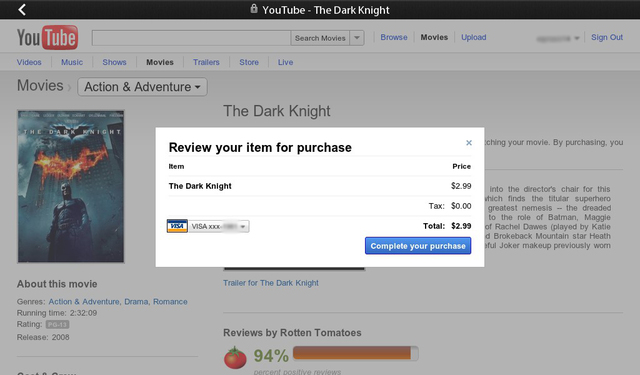Viewport: 640px width, 375px height.
Task: Close the purchase review dialog
Action: click(x=469, y=142)
